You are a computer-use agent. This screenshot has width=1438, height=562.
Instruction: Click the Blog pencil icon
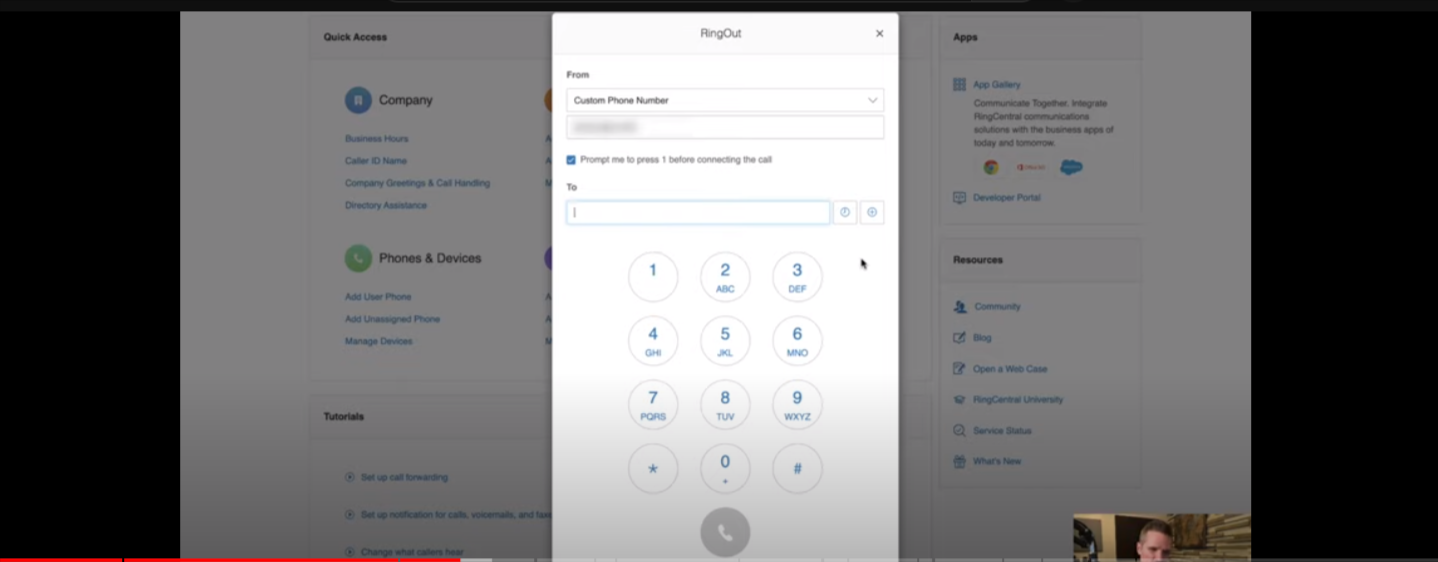click(960, 338)
